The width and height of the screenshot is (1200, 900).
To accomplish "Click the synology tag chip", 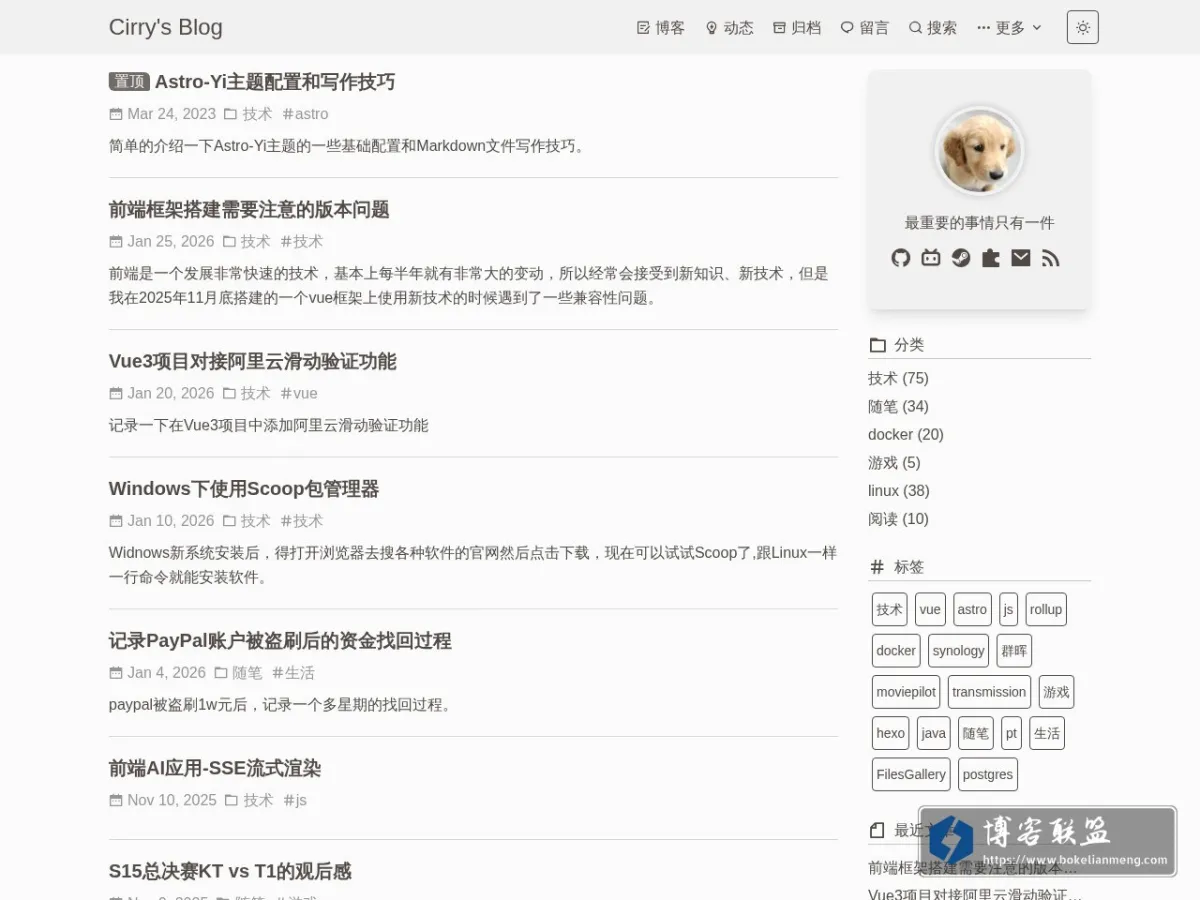I will coord(958,650).
